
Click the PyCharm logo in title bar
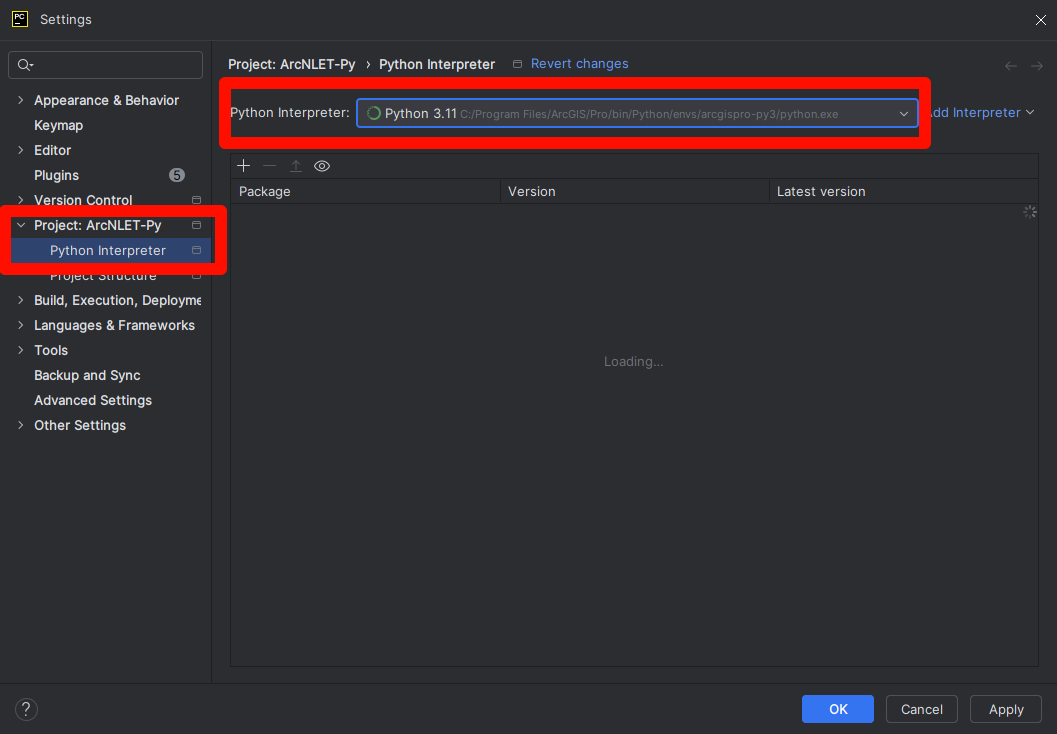[x=20, y=19]
